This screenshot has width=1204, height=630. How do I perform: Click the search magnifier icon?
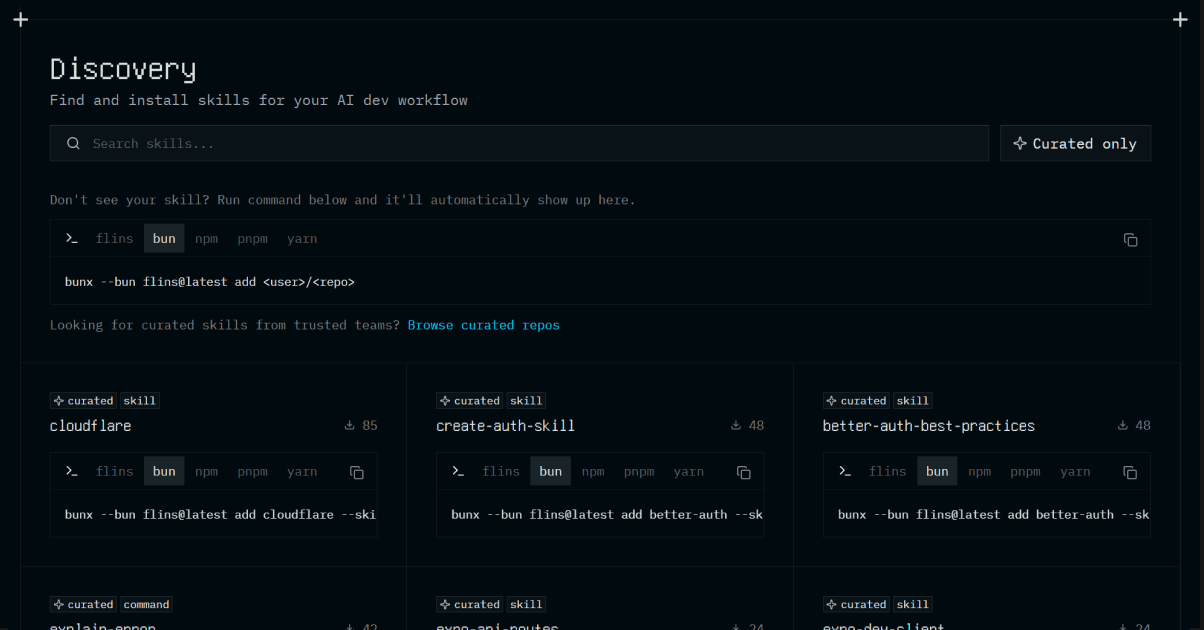(x=73, y=143)
